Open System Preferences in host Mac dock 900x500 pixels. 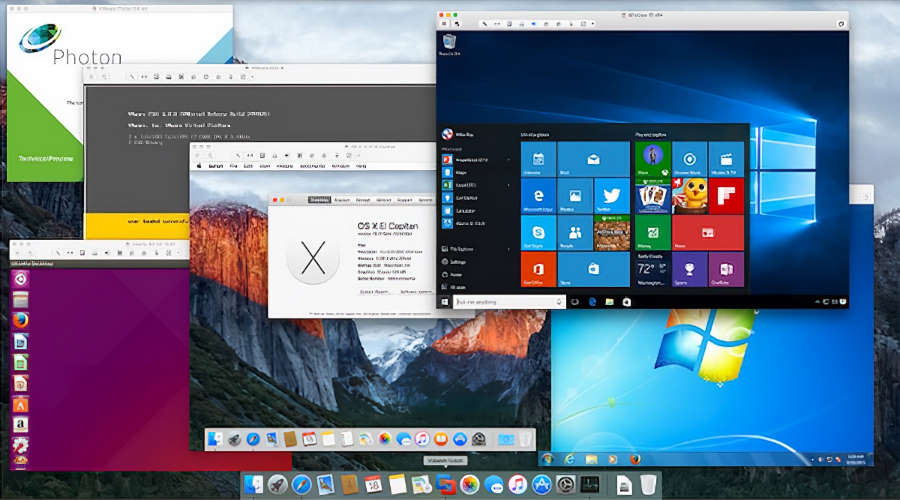(566, 486)
